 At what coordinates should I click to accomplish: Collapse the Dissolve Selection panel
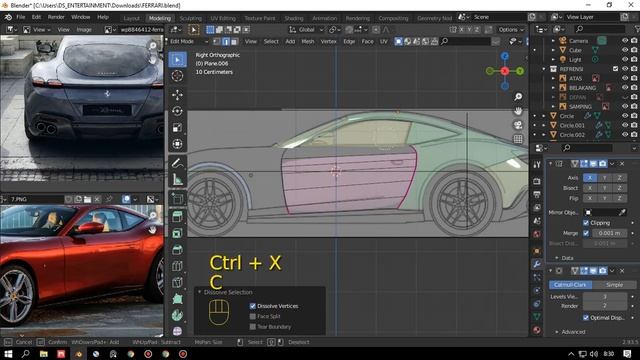point(200,292)
